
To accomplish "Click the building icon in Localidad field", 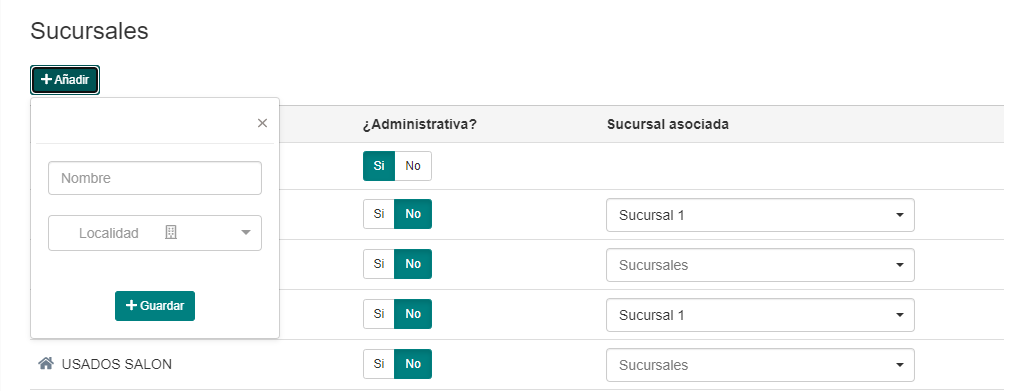I will pos(170,232).
